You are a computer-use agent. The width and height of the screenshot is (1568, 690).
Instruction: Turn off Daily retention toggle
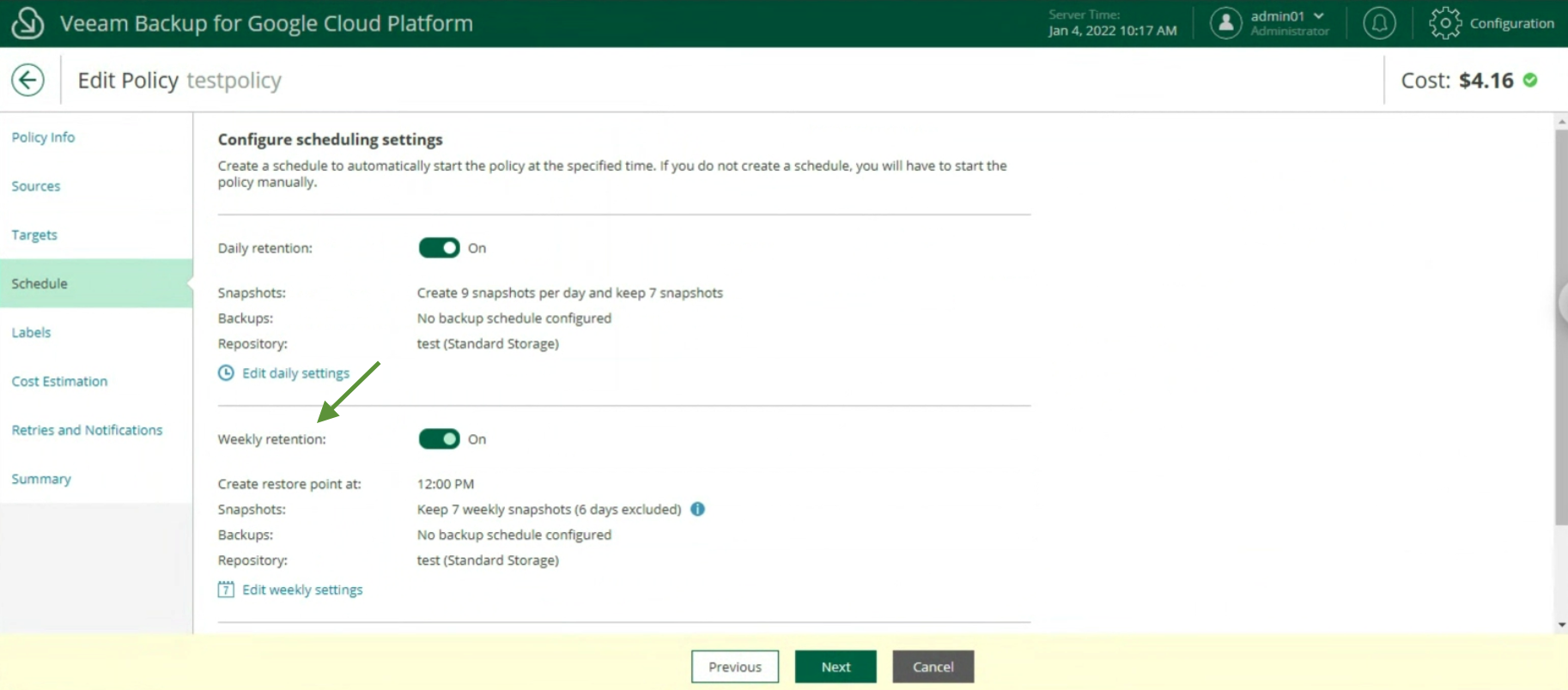click(439, 248)
